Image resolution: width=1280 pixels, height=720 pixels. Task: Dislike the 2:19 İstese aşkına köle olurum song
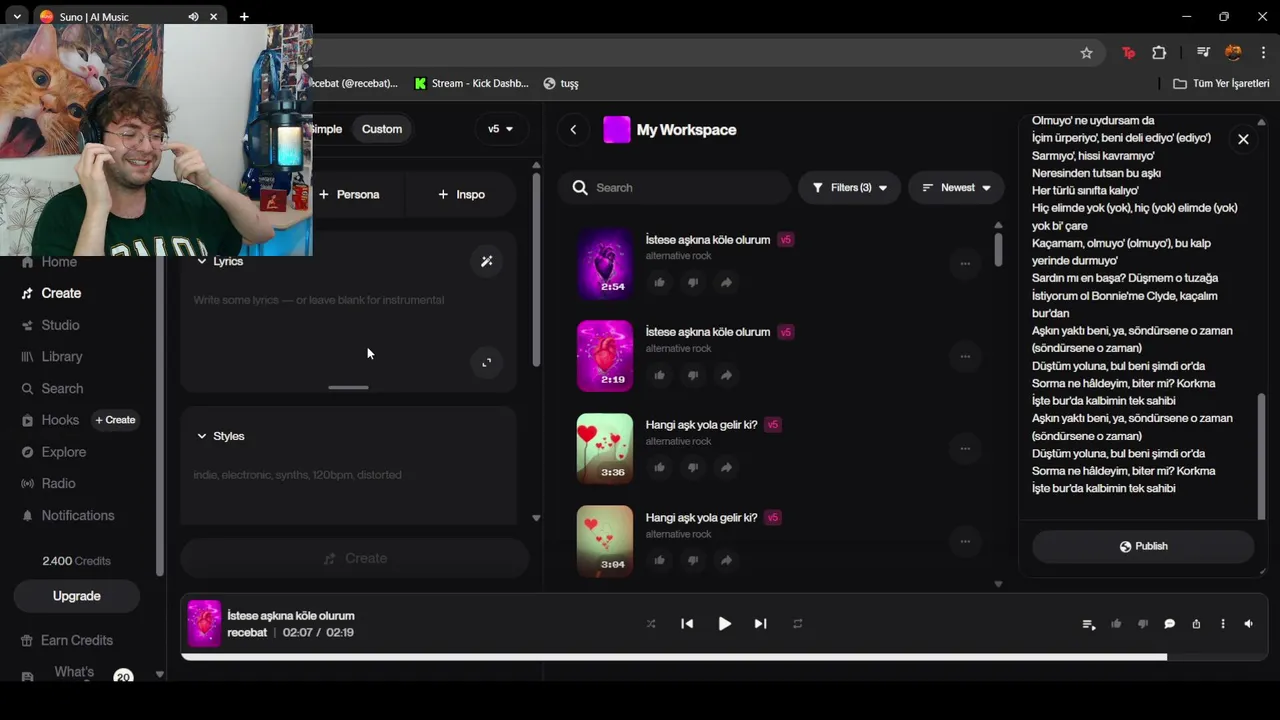click(x=693, y=375)
